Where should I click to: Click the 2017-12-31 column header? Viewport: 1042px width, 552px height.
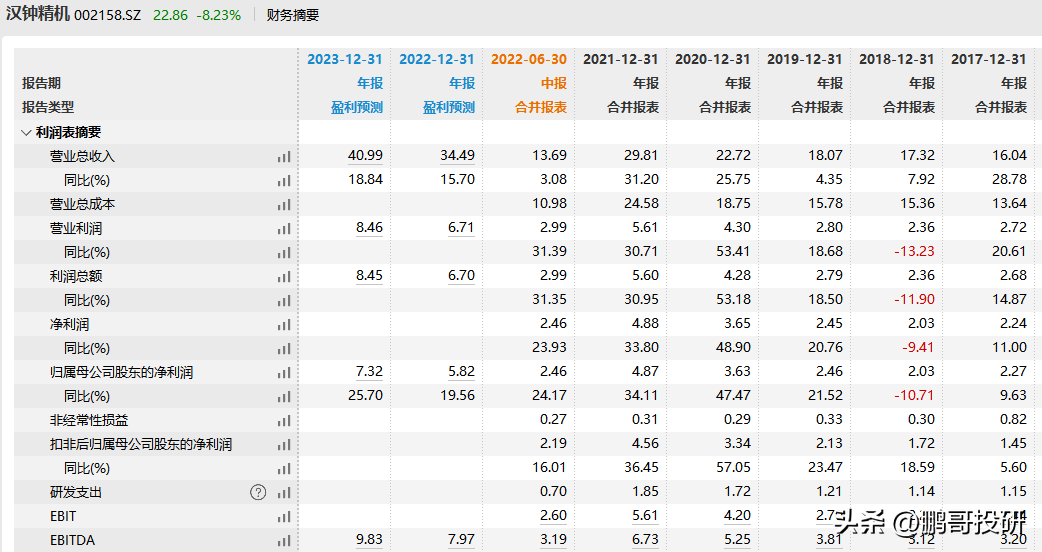click(989, 59)
